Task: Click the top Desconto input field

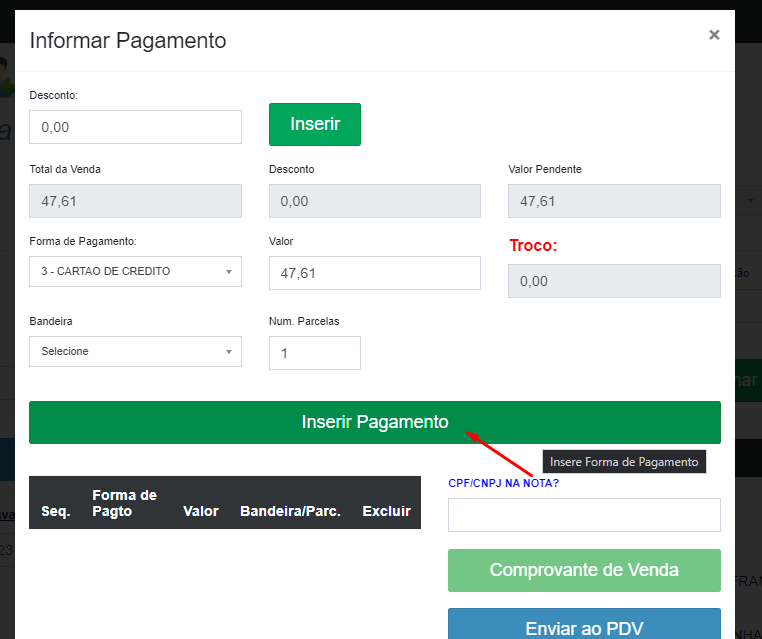Action: tap(135, 127)
